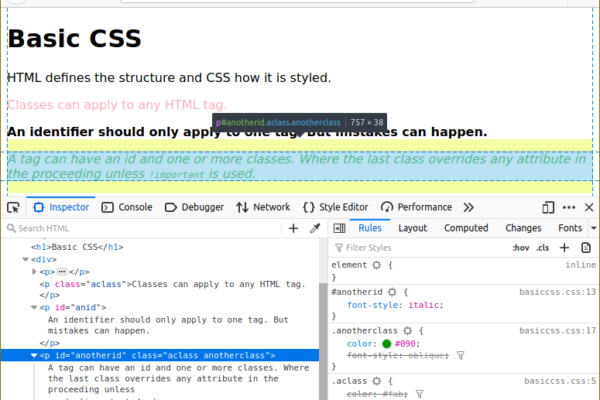This screenshot has width=600, height=400.
Task: Add a new CSS rule
Action: click(564, 248)
